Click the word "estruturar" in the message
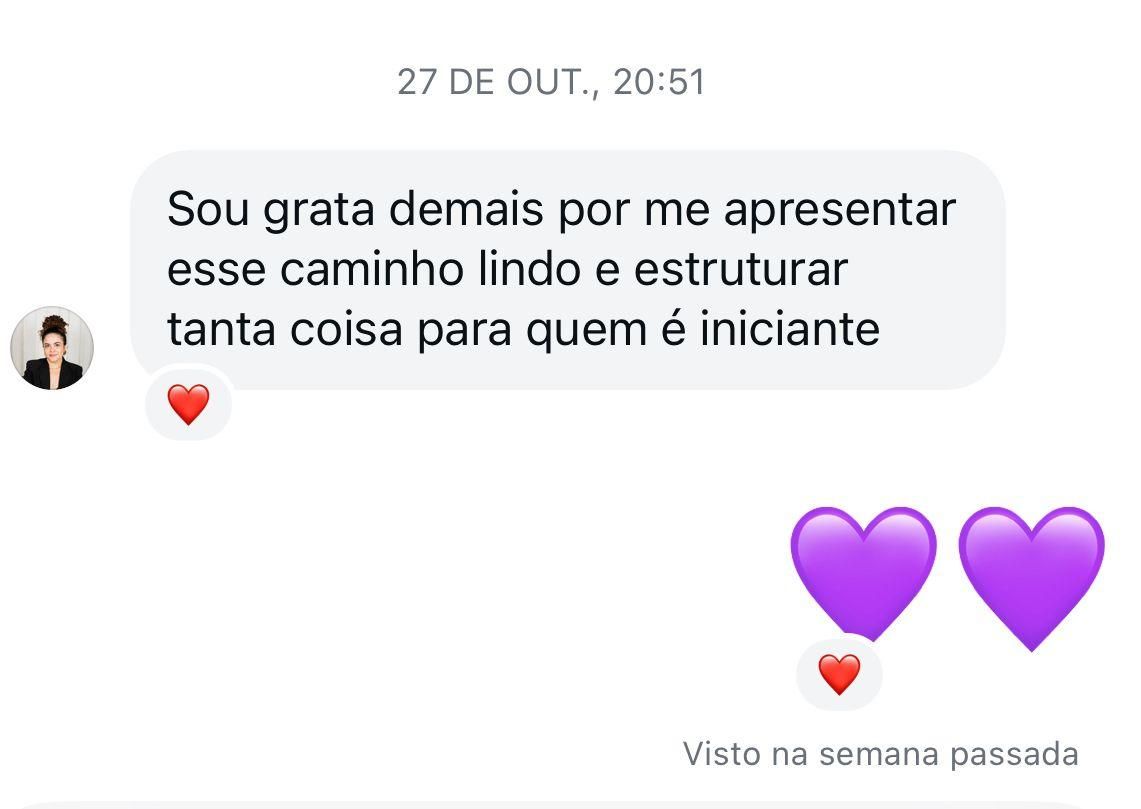 click(740, 270)
